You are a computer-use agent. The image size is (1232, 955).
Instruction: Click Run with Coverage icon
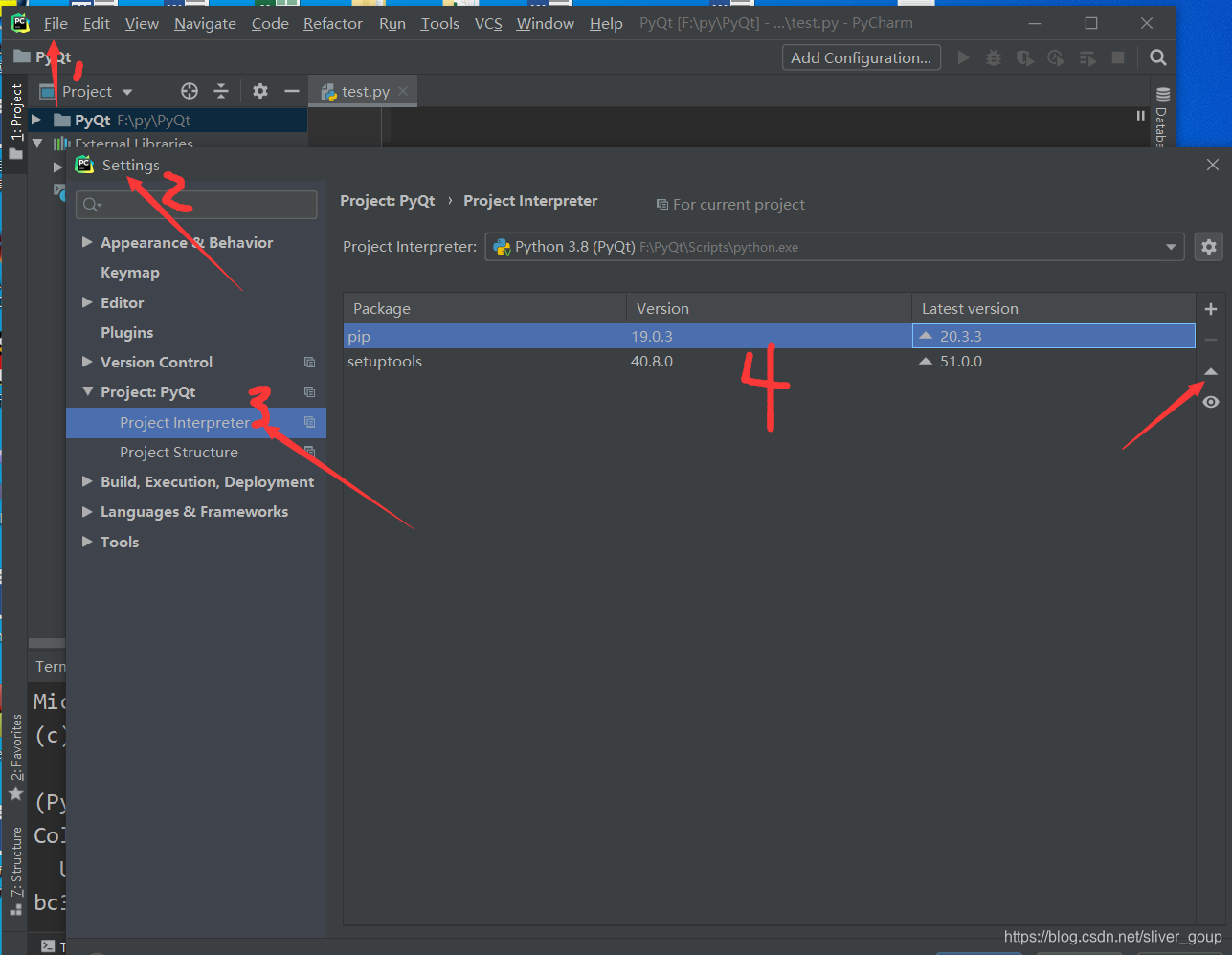[x=1024, y=57]
